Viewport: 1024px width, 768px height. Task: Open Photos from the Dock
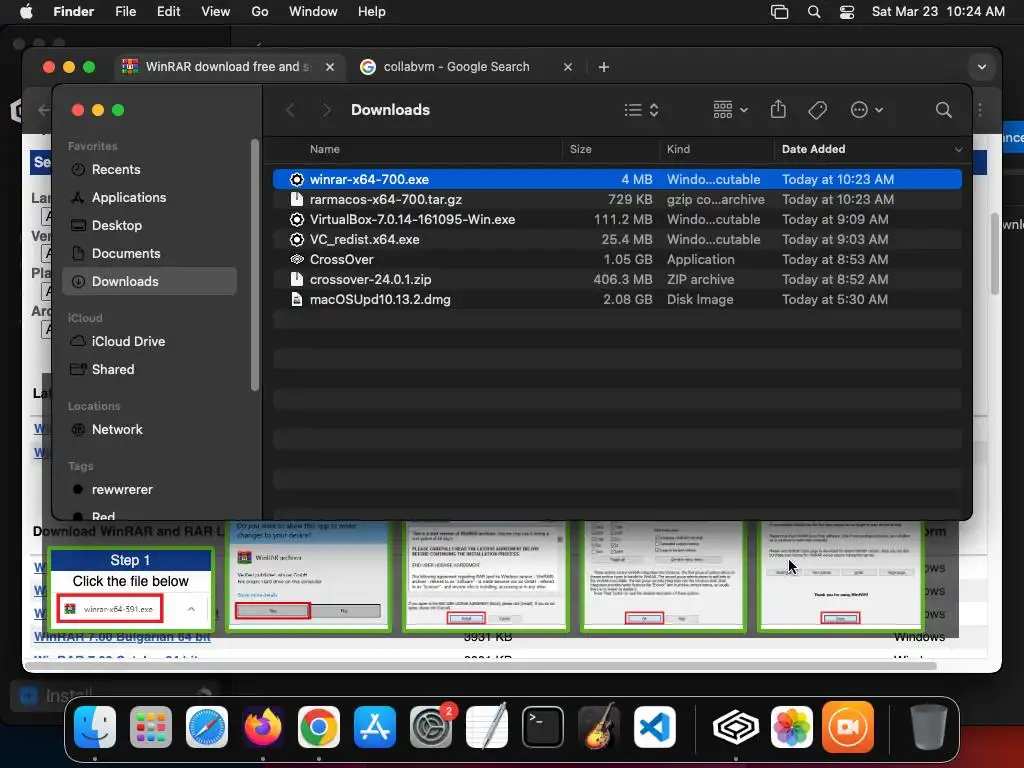pyautogui.click(x=792, y=726)
